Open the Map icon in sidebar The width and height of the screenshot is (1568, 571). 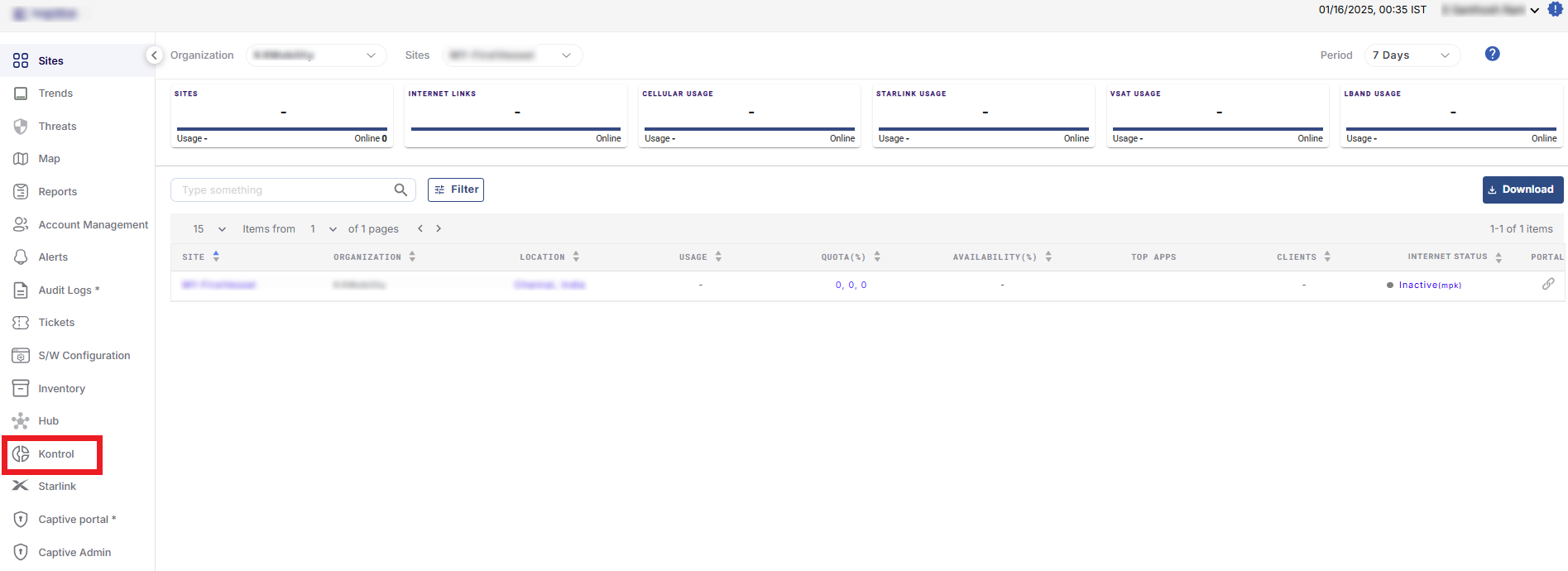point(21,159)
